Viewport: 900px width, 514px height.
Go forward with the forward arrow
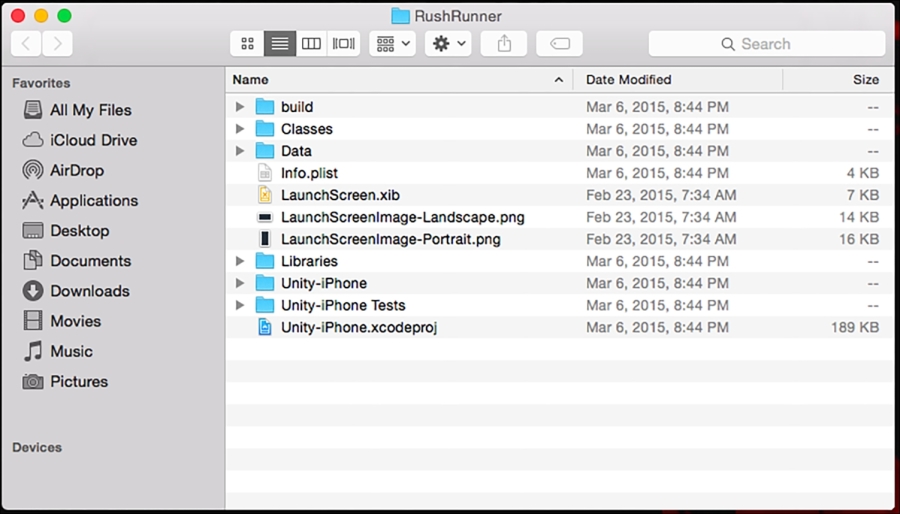pos(57,44)
